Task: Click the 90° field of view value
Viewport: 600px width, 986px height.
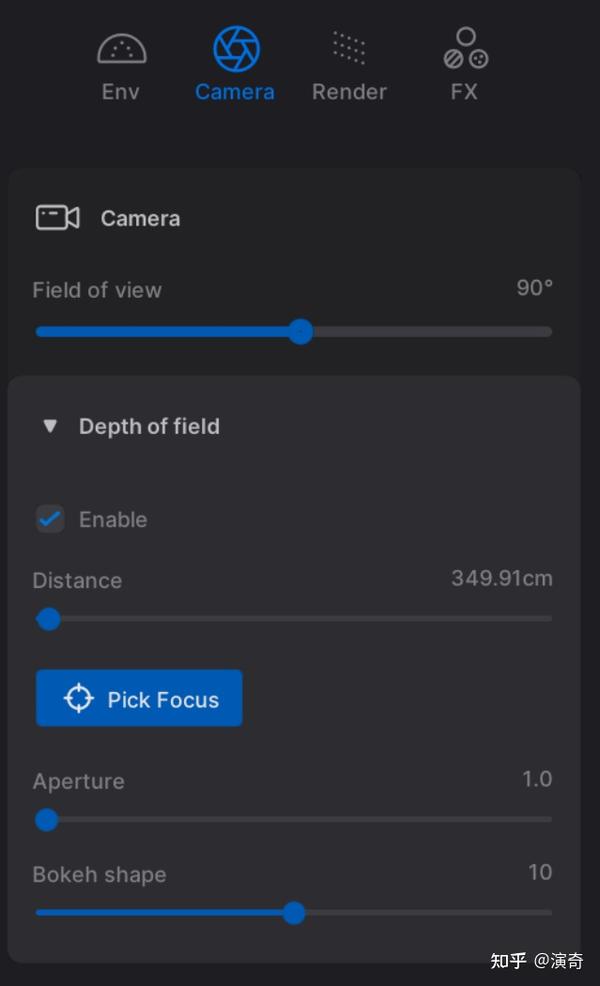Action: 534,288
